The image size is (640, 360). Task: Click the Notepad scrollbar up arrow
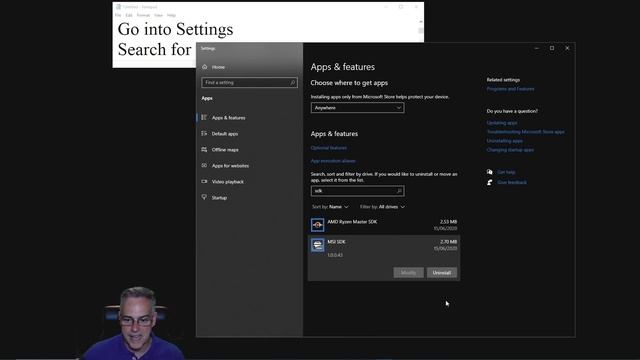pyautogui.click(x=420, y=21)
